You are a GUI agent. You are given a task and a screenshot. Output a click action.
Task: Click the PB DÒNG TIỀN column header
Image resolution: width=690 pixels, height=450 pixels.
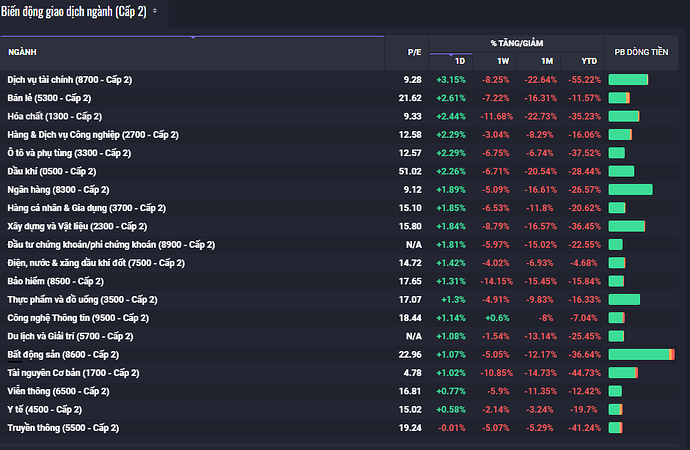click(640, 51)
